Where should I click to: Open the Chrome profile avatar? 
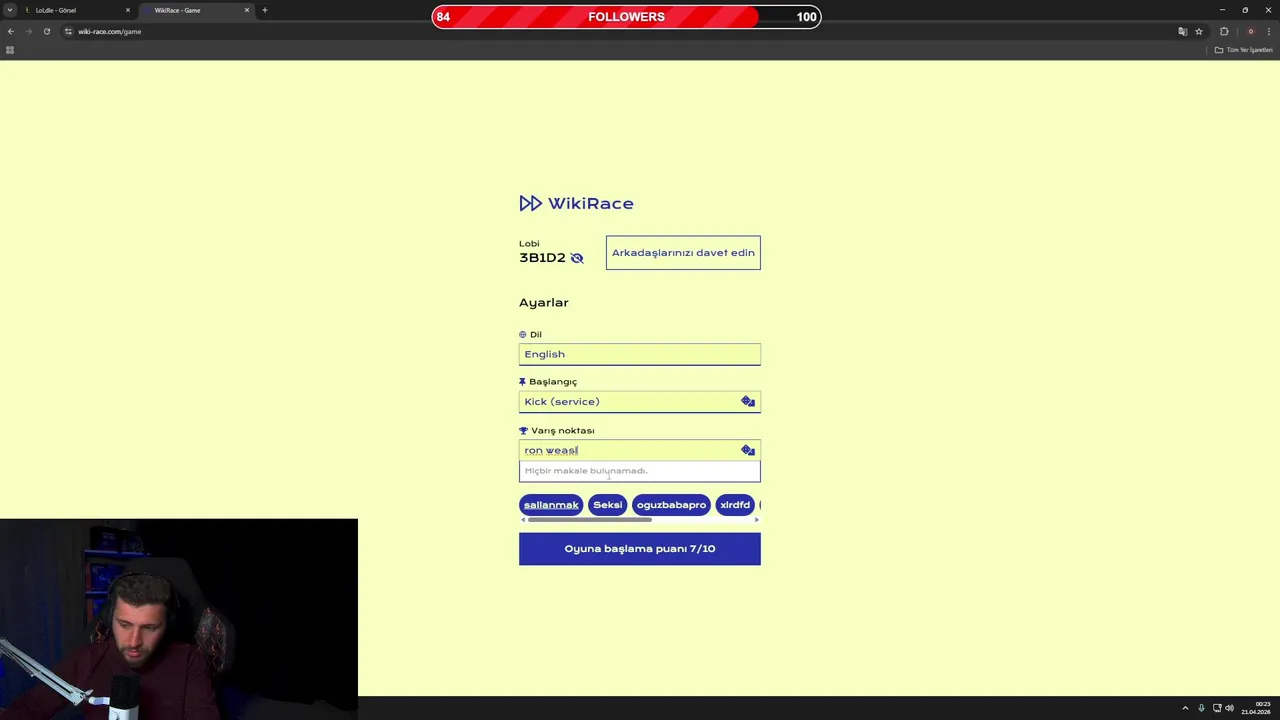click(x=1250, y=31)
